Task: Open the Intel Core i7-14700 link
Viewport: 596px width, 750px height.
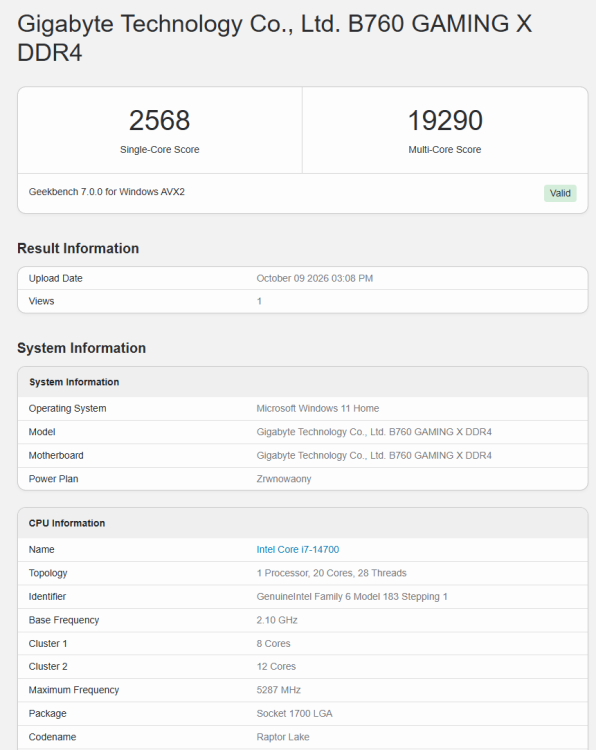Action: (298, 550)
